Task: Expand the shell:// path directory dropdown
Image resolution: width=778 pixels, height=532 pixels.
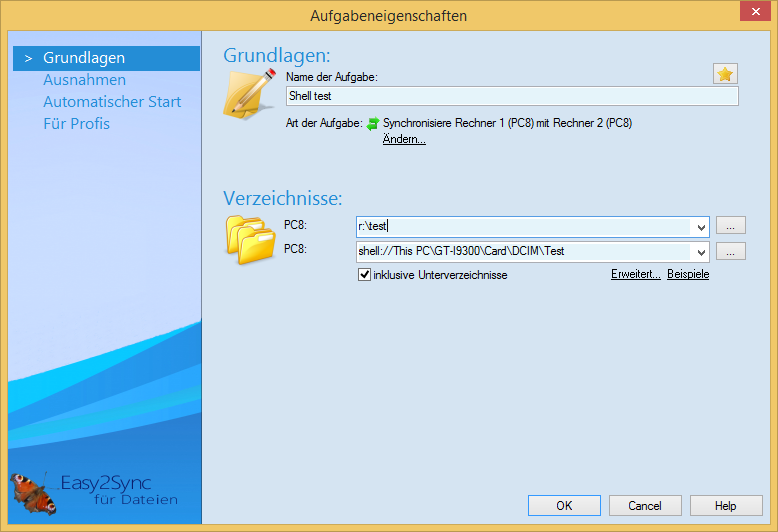Action: (700, 252)
